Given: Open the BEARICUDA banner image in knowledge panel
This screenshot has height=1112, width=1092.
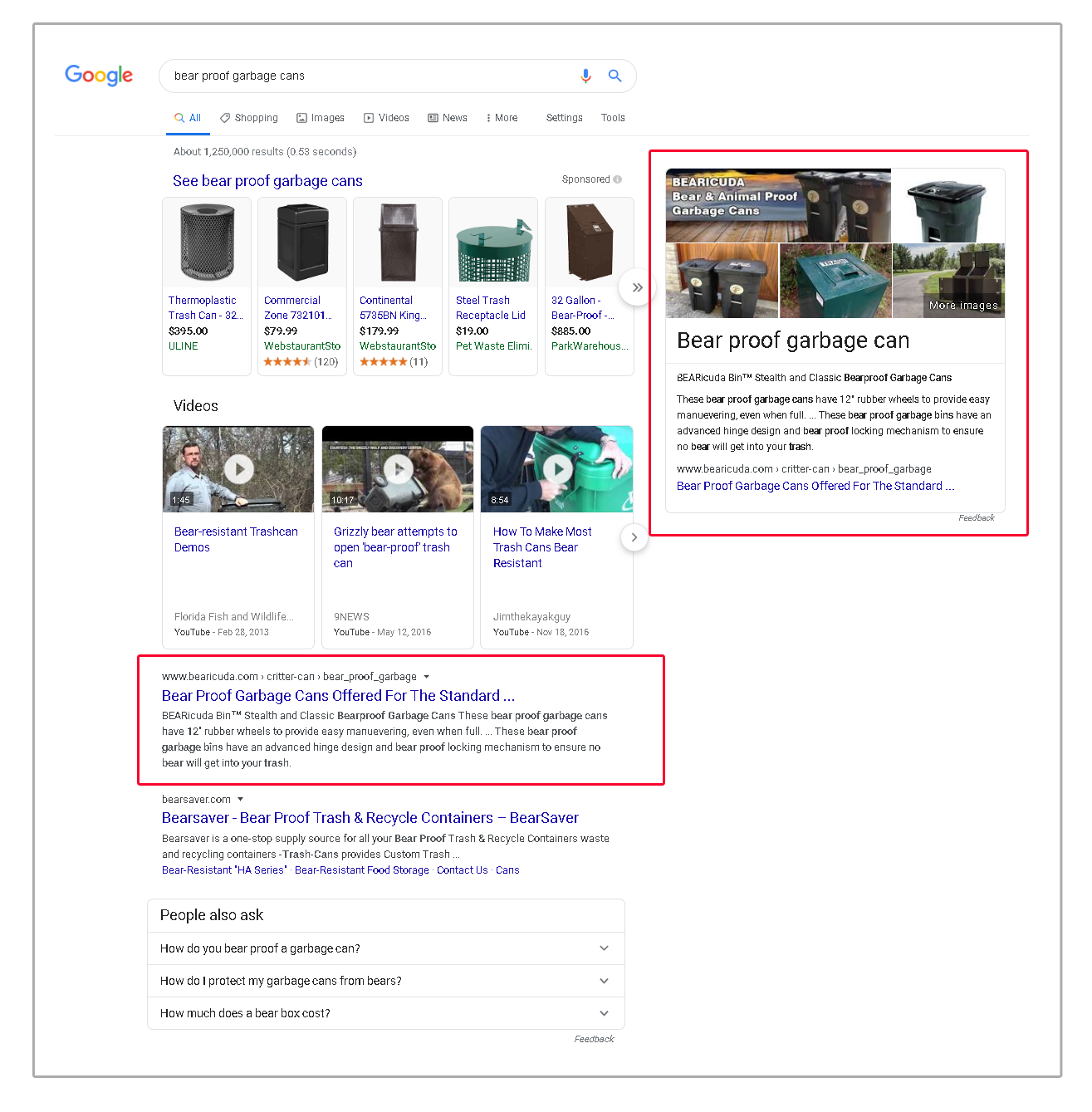Looking at the screenshot, I should [x=778, y=205].
